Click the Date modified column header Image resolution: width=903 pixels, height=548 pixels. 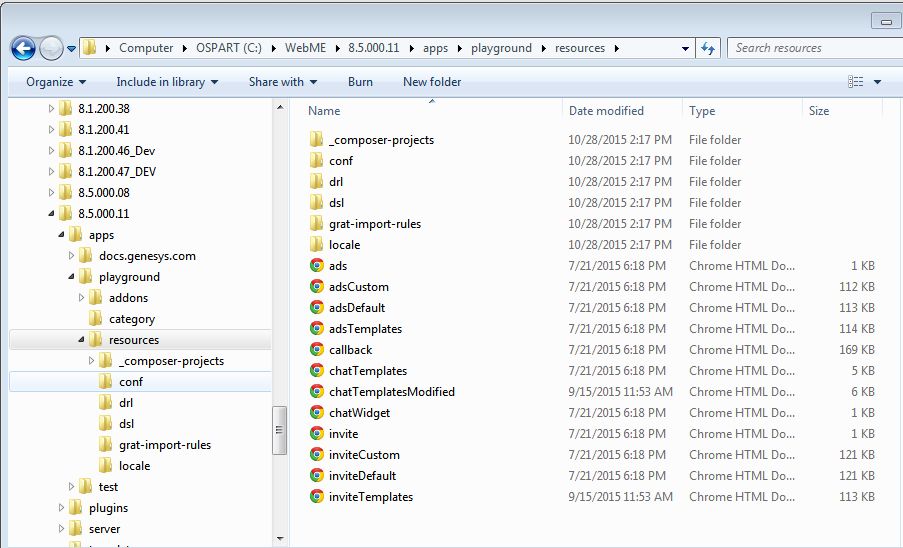[606, 111]
